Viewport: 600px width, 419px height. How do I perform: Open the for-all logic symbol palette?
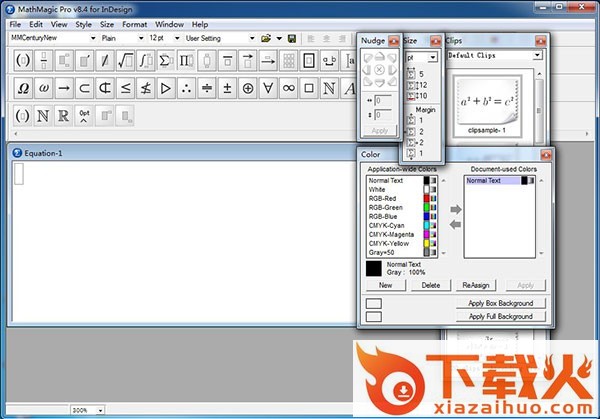(268, 88)
